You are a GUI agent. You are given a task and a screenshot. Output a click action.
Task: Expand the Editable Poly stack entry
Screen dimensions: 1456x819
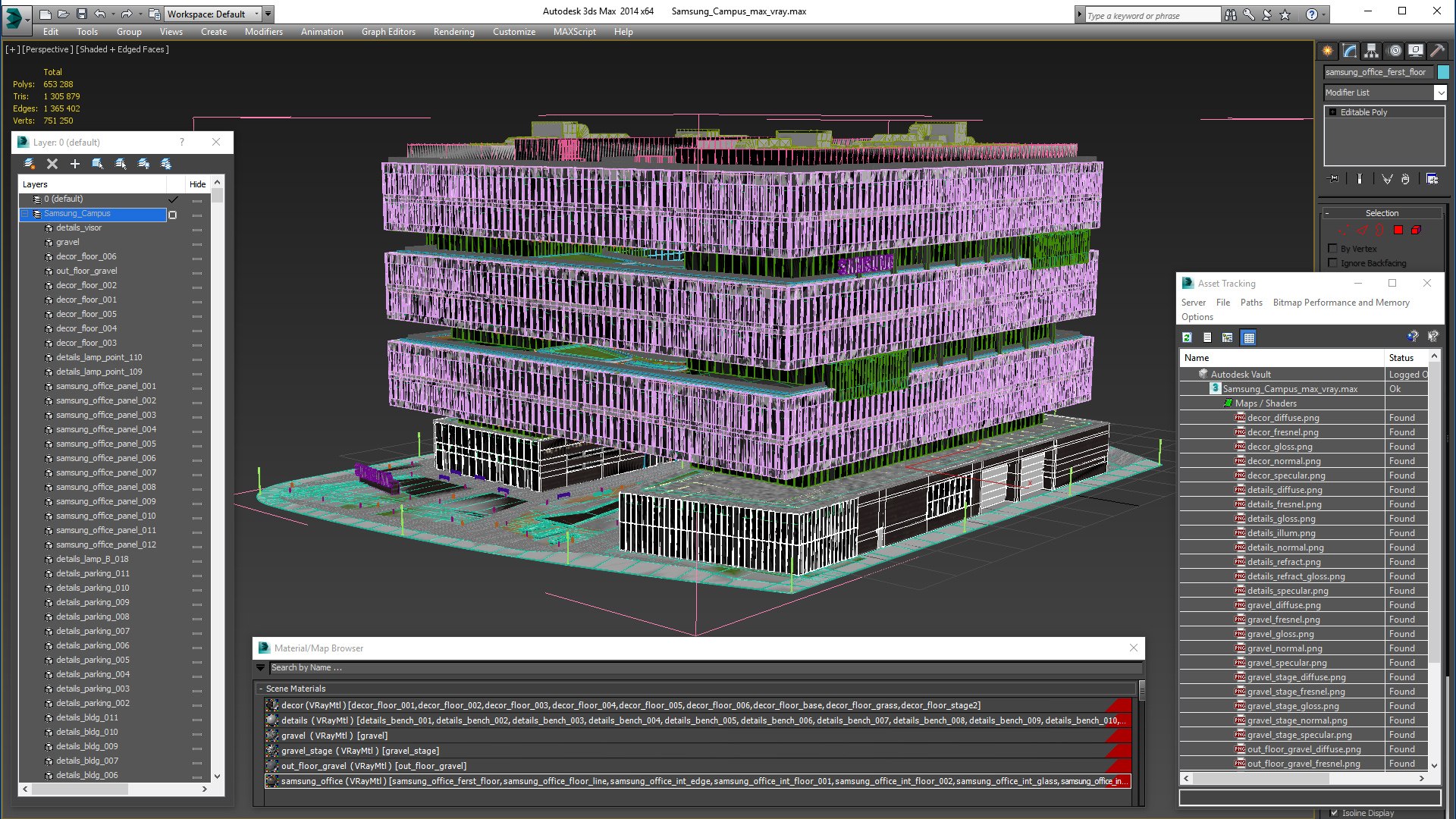point(1332,112)
